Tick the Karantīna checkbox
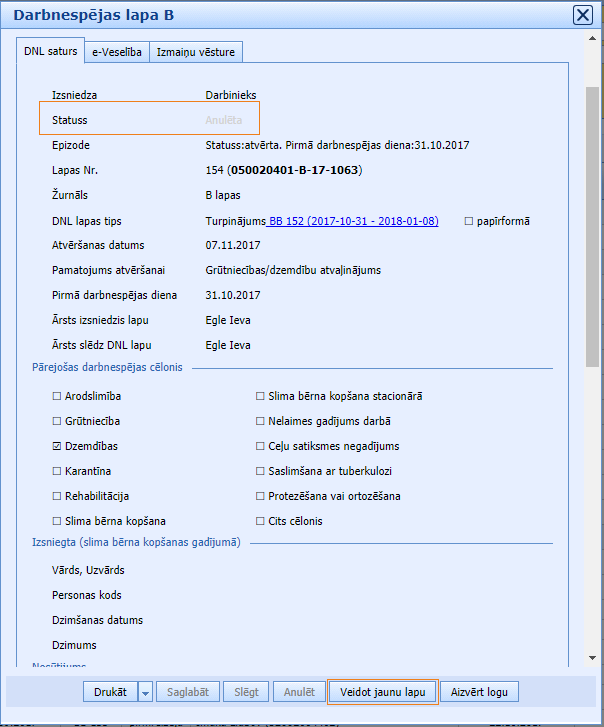604x727 pixels. tap(57, 472)
